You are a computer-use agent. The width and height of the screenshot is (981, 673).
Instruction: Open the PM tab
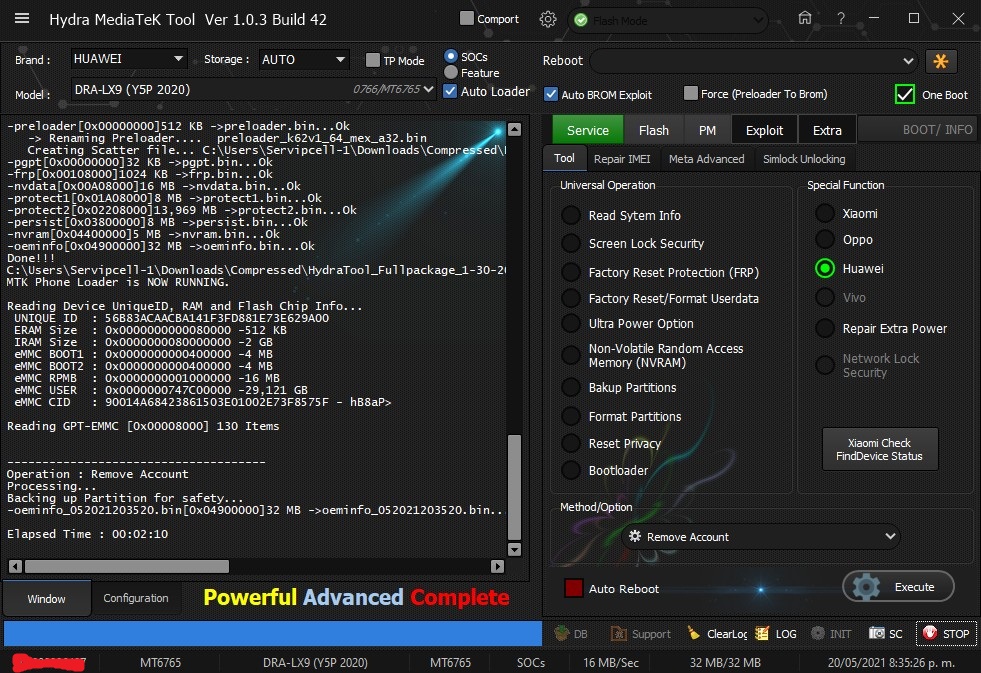point(707,130)
